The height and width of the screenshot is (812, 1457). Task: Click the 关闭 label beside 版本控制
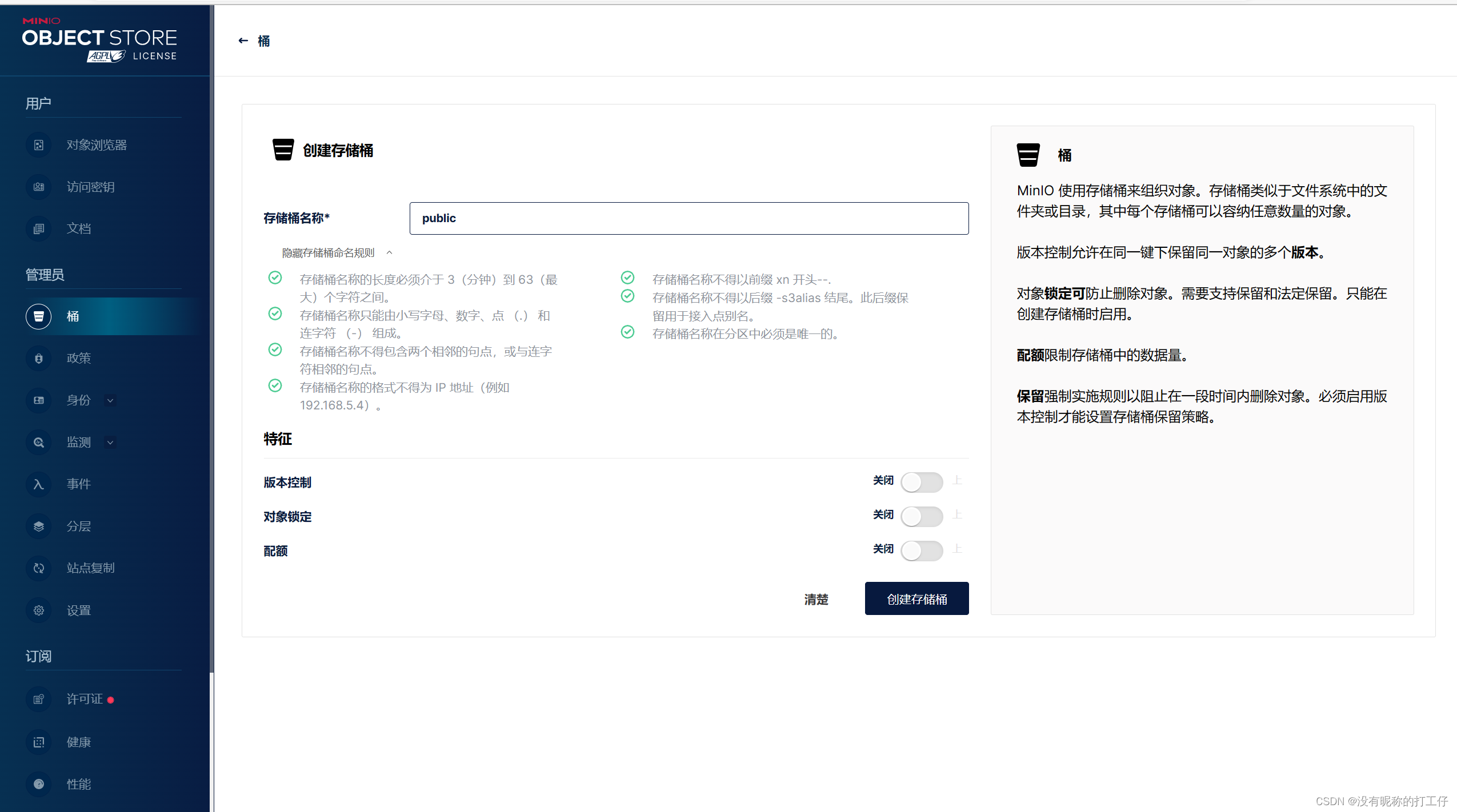(883, 481)
